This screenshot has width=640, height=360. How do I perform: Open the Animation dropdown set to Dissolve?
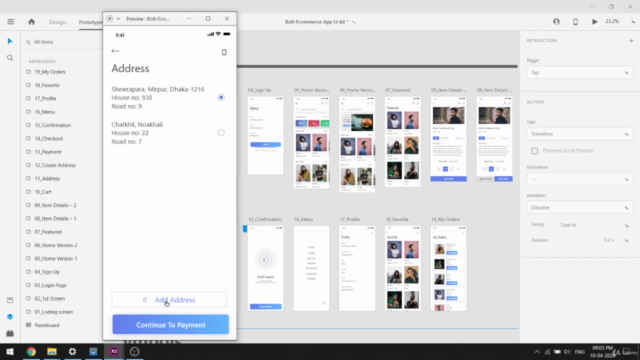tap(580, 208)
